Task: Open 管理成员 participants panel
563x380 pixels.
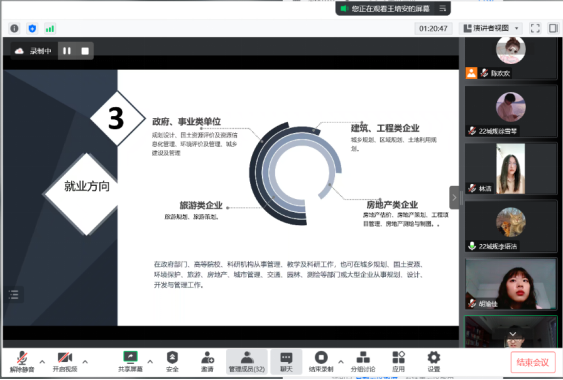Action: point(247,362)
